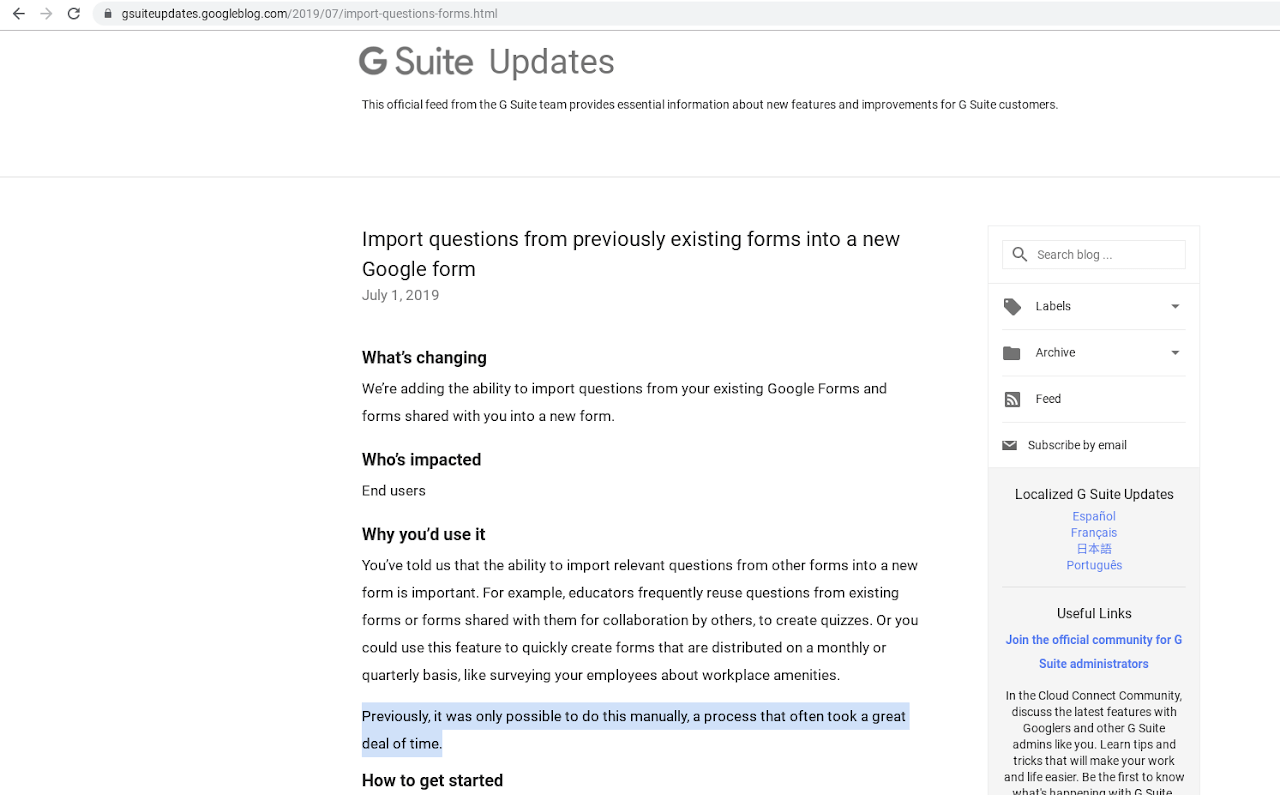Click the envelope email icon

(x=1010, y=445)
